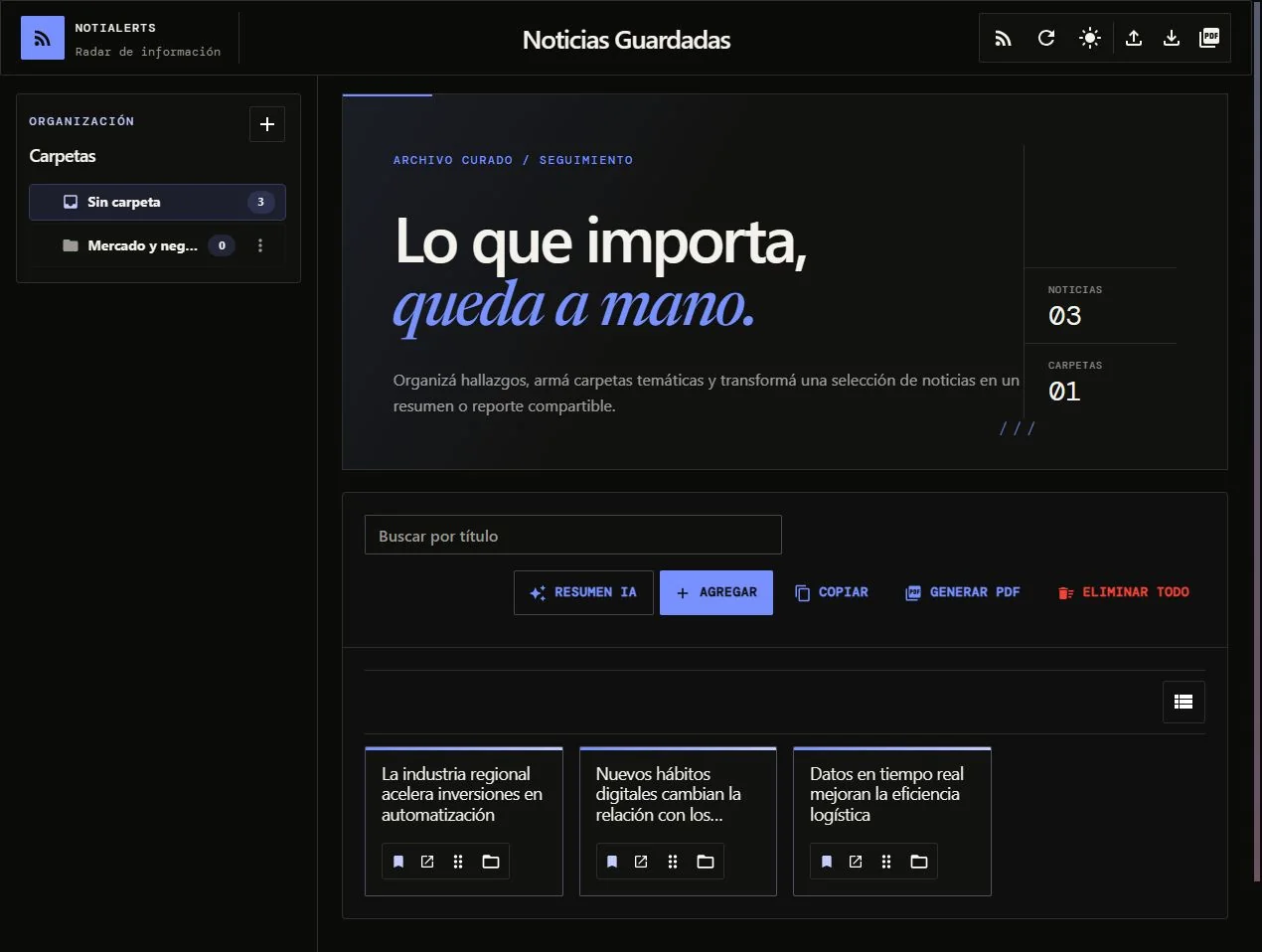Open external link on Nuevos hábitos digitales card
This screenshot has width=1262, height=952.
641,862
